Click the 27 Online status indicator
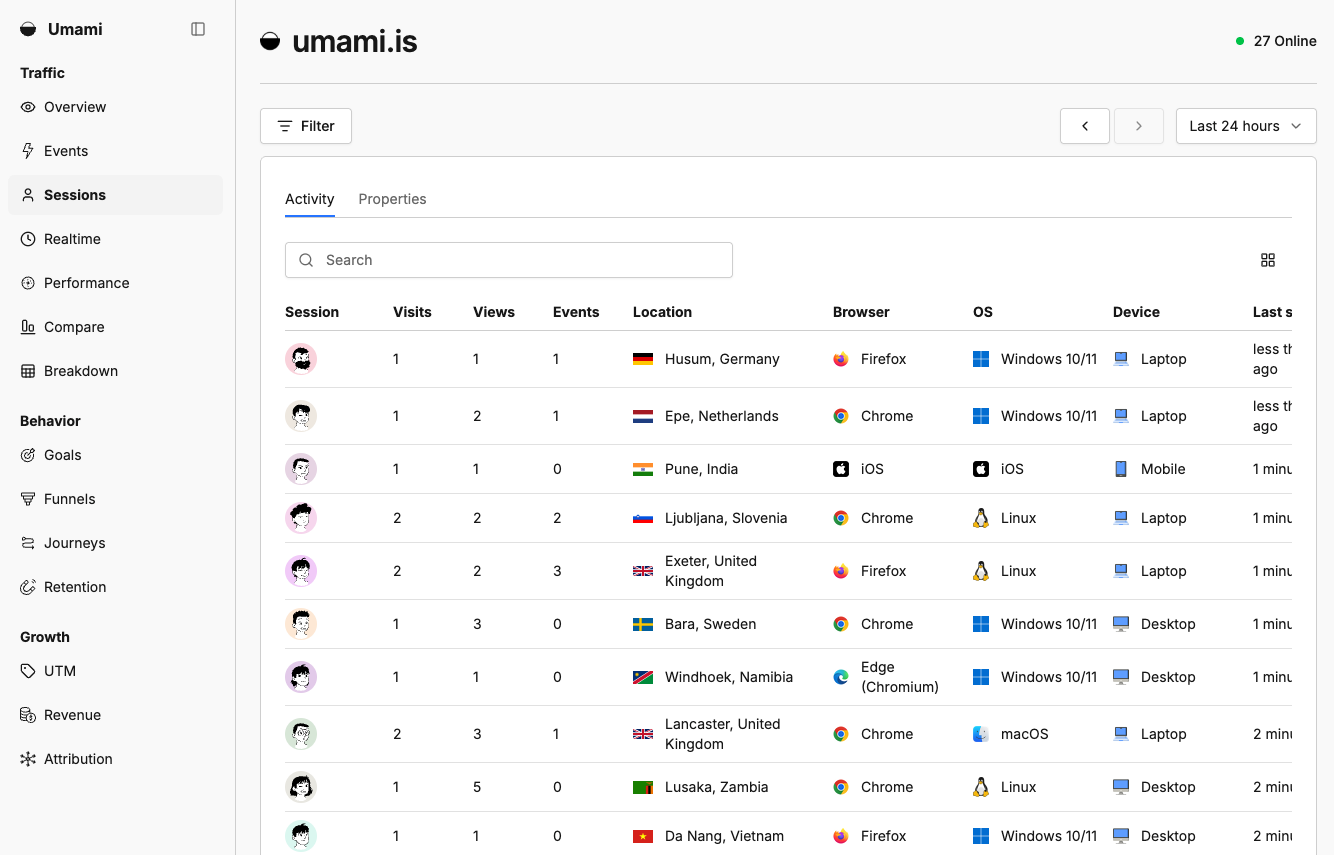 coord(1276,41)
